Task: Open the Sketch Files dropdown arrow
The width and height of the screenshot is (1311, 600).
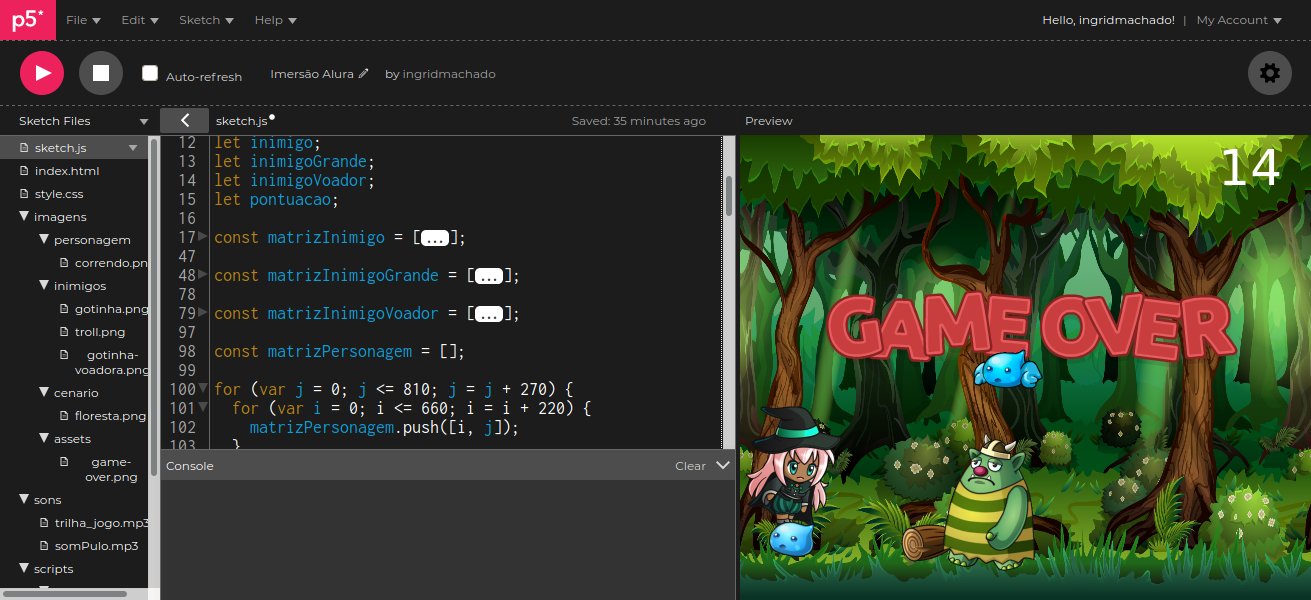Action: point(143,121)
